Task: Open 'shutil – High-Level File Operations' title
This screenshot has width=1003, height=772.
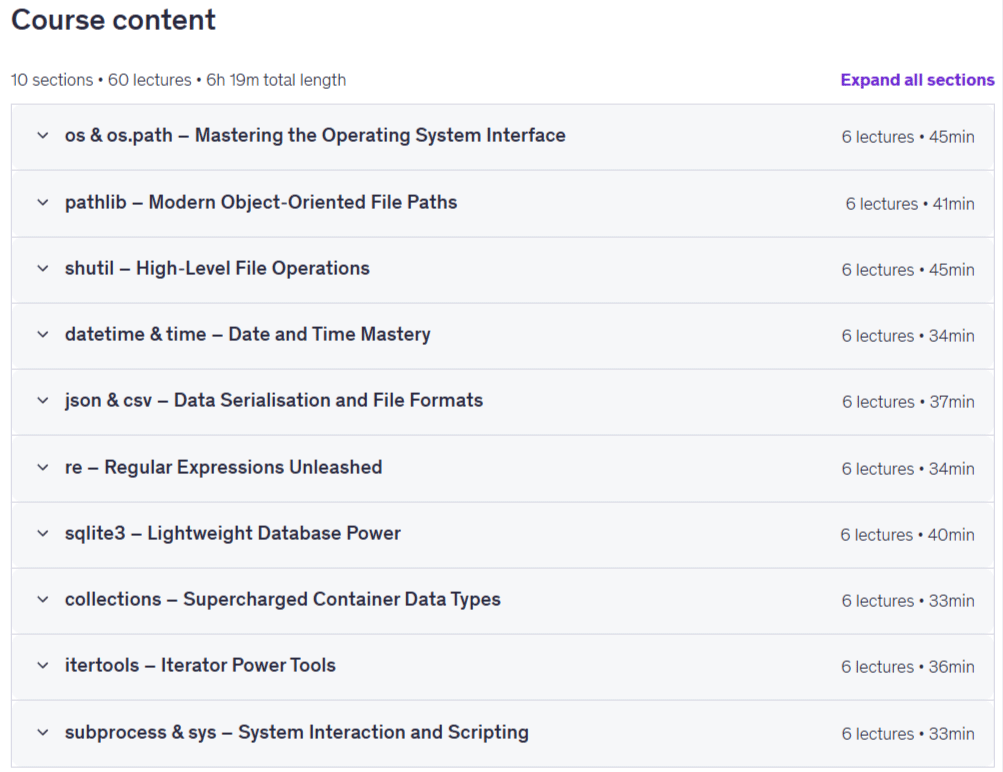Action: [217, 269]
